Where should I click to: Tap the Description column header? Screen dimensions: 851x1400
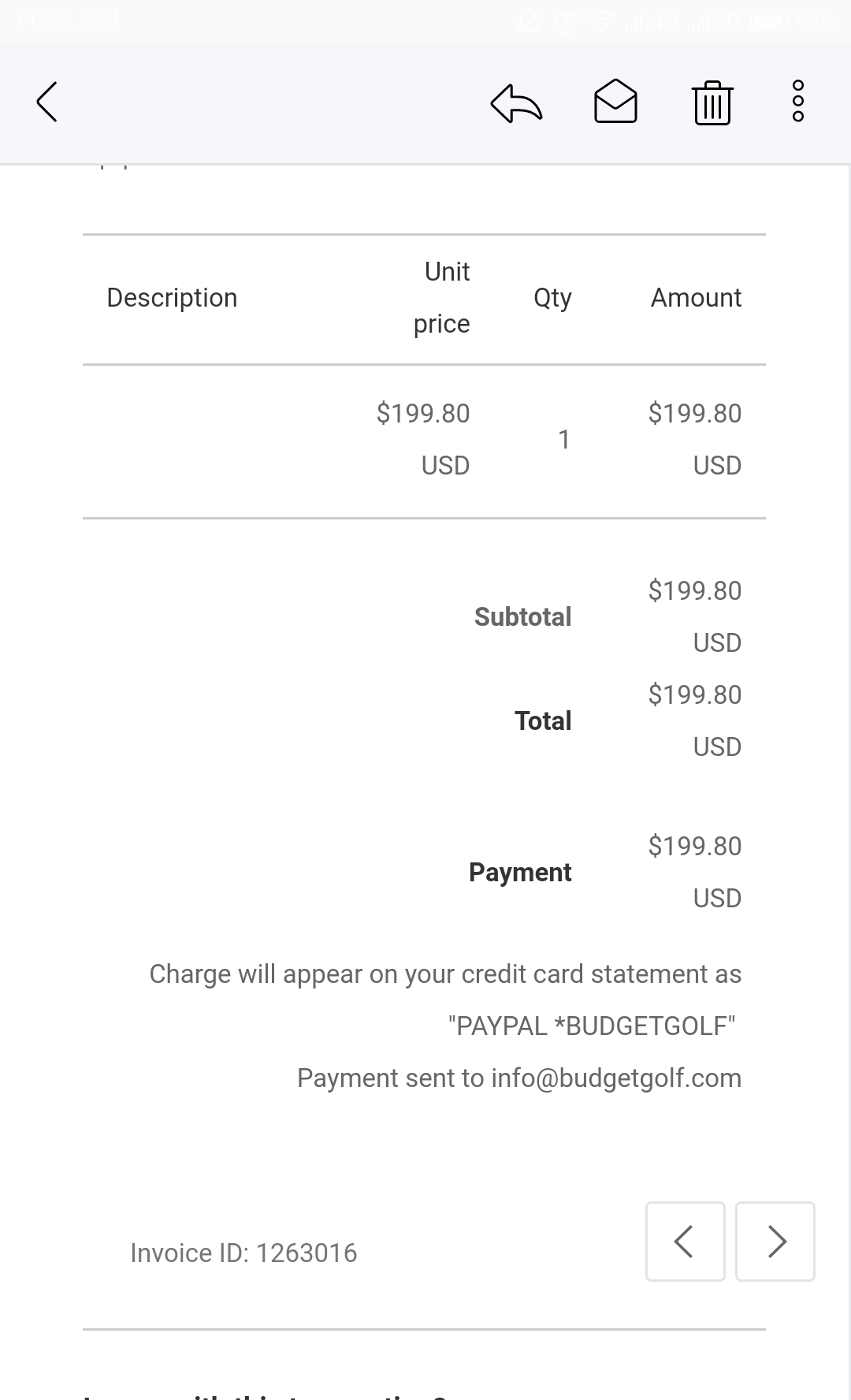[x=172, y=298]
